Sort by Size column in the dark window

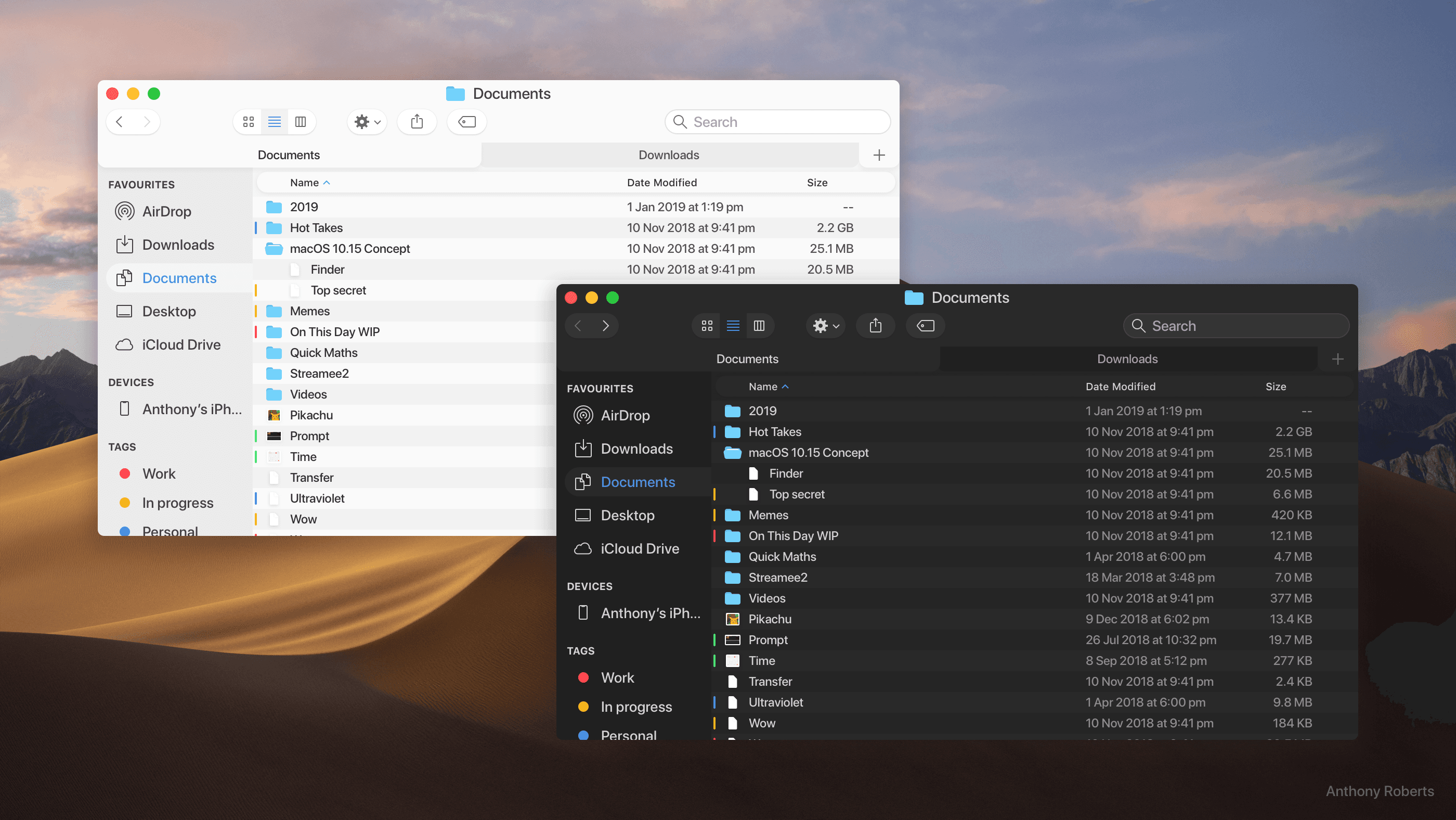click(x=1276, y=387)
